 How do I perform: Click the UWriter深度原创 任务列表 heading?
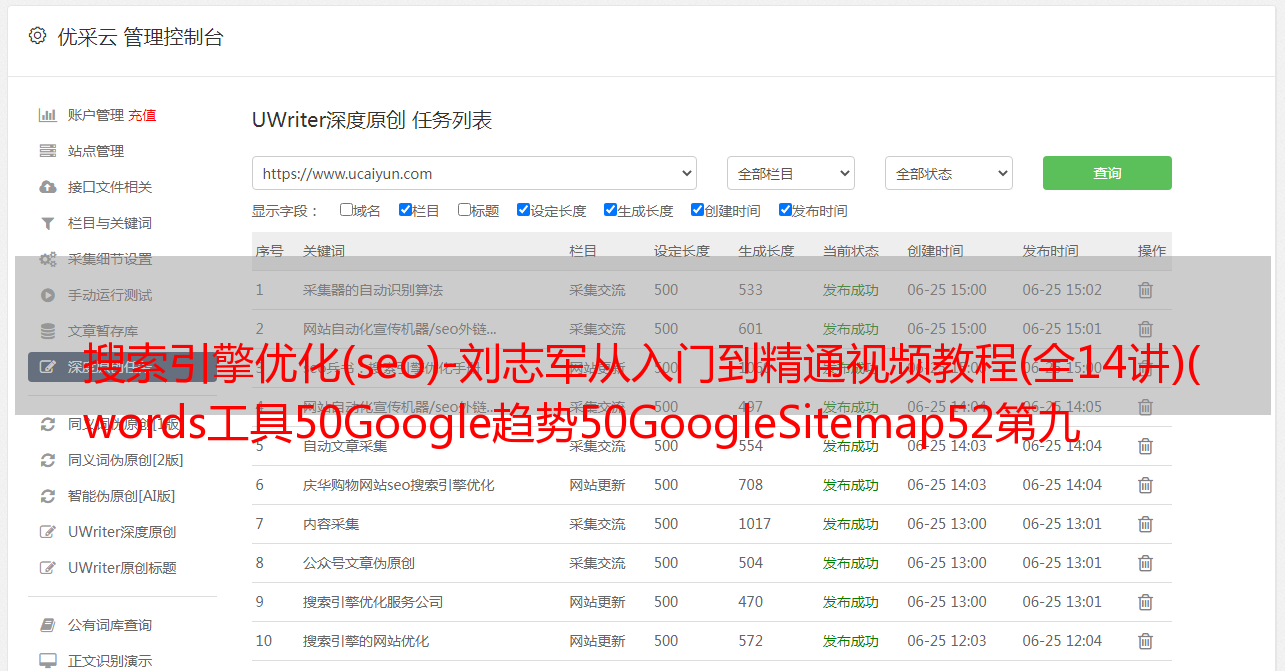(x=372, y=120)
